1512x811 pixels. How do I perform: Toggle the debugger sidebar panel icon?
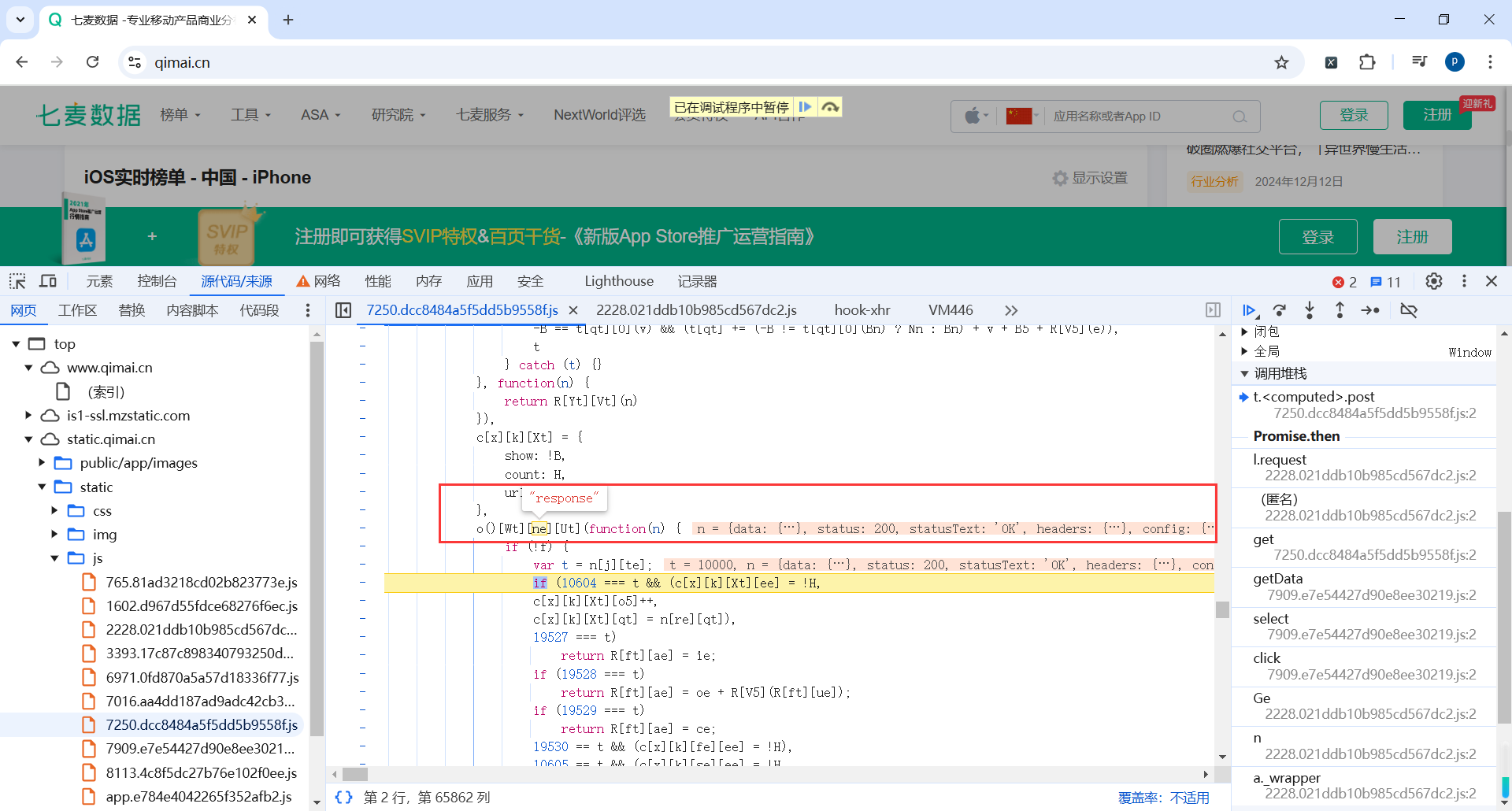click(x=1213, y=310)
